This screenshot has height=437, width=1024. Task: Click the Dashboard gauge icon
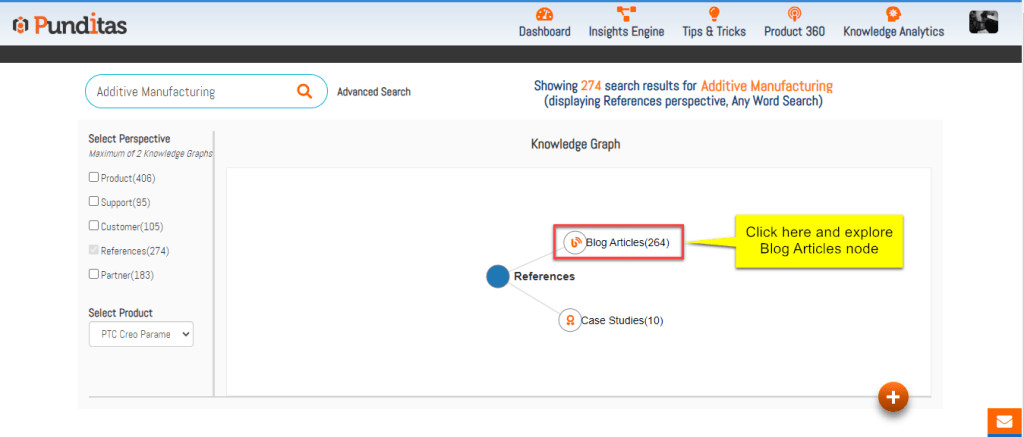tap(544, 14)
